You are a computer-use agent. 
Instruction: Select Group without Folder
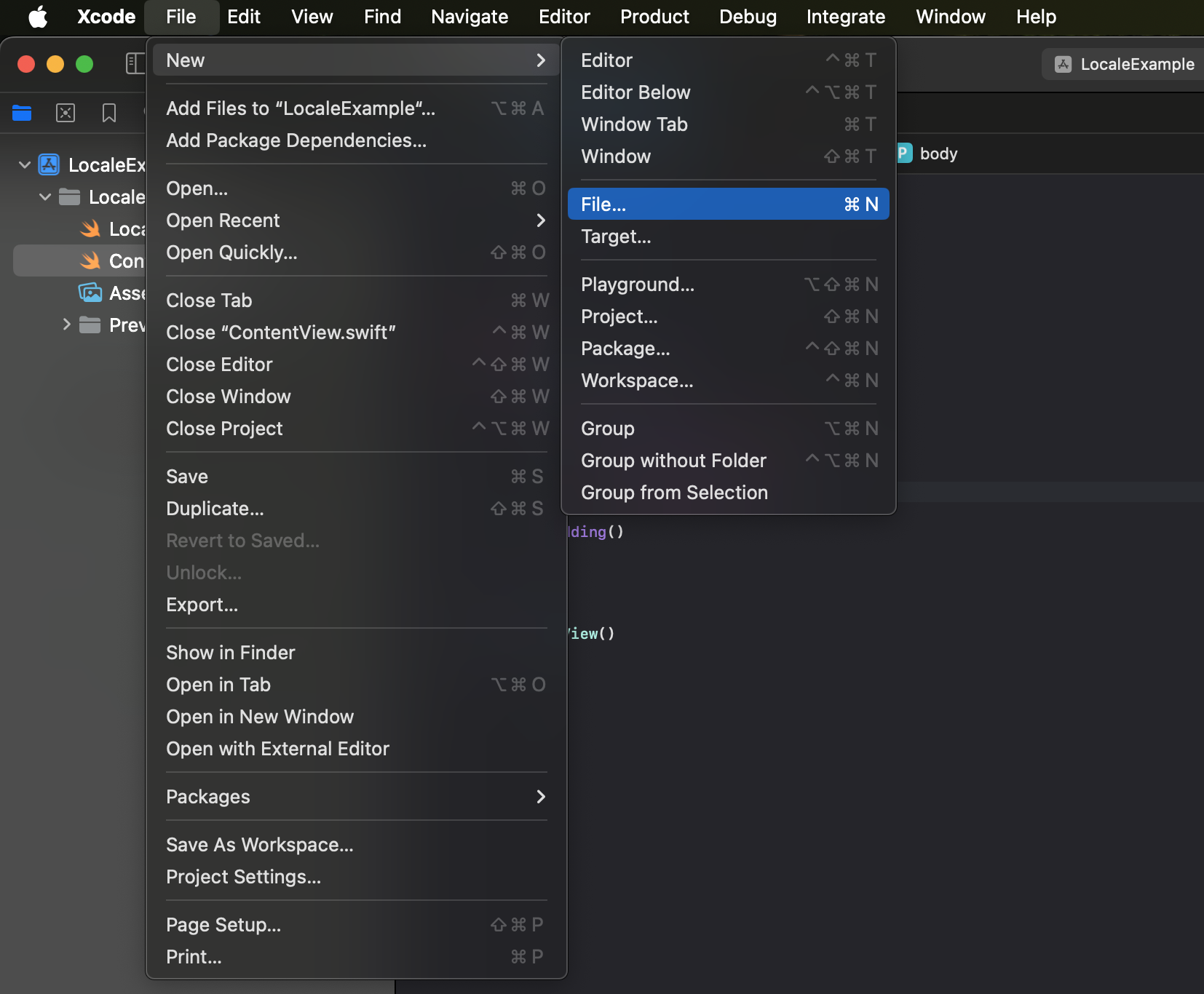click(729, 461)
